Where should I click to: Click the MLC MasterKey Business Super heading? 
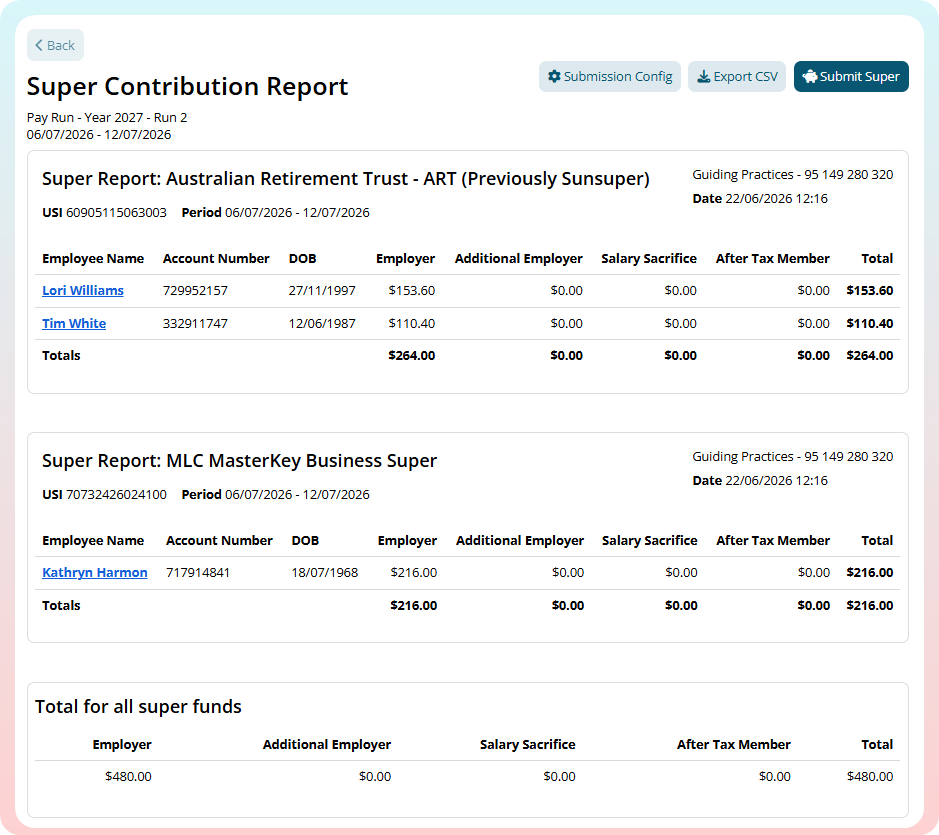click(x=240, y=461)
